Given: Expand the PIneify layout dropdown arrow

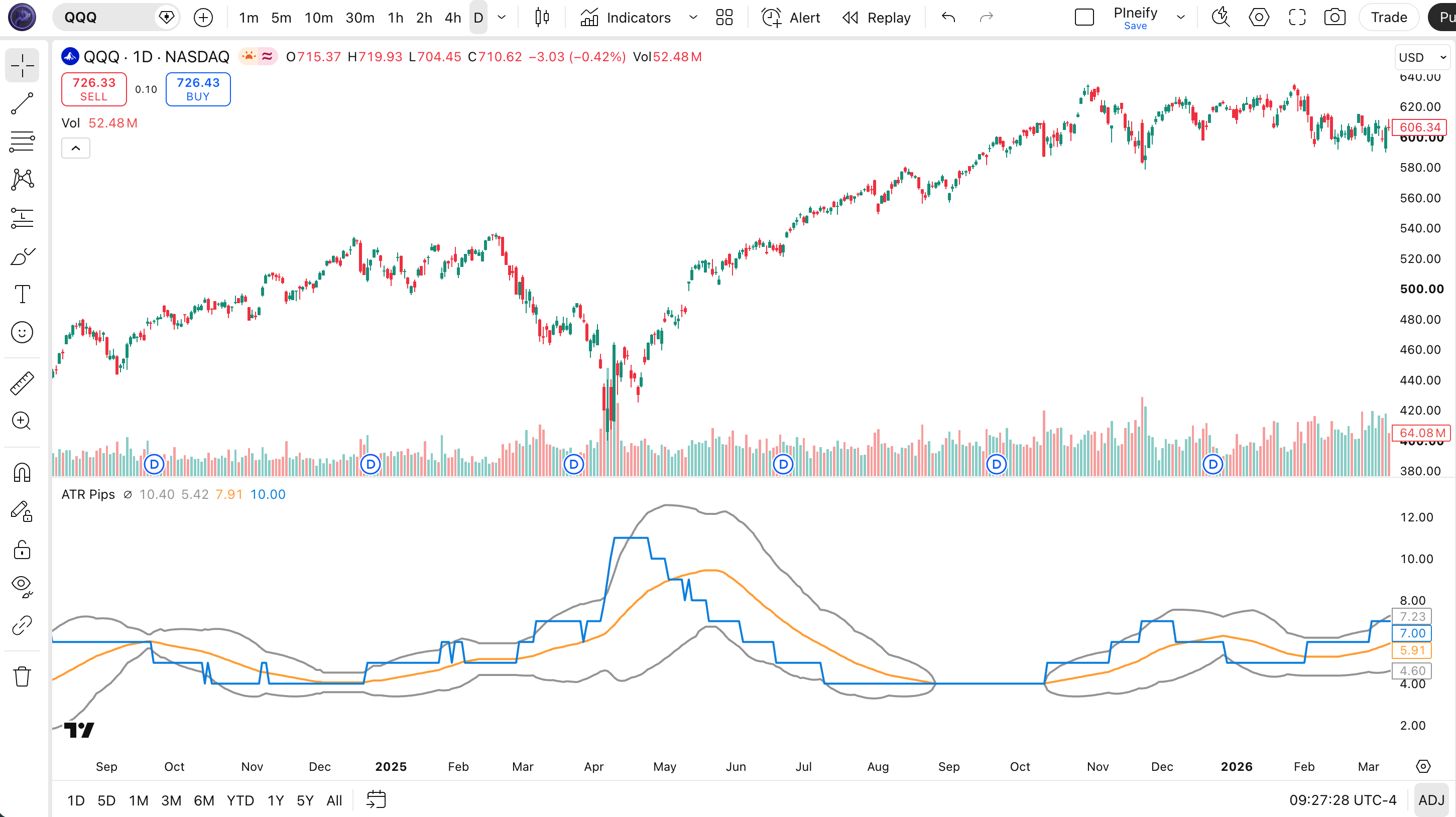Looking at the screenshot, I should point(1181,18).
